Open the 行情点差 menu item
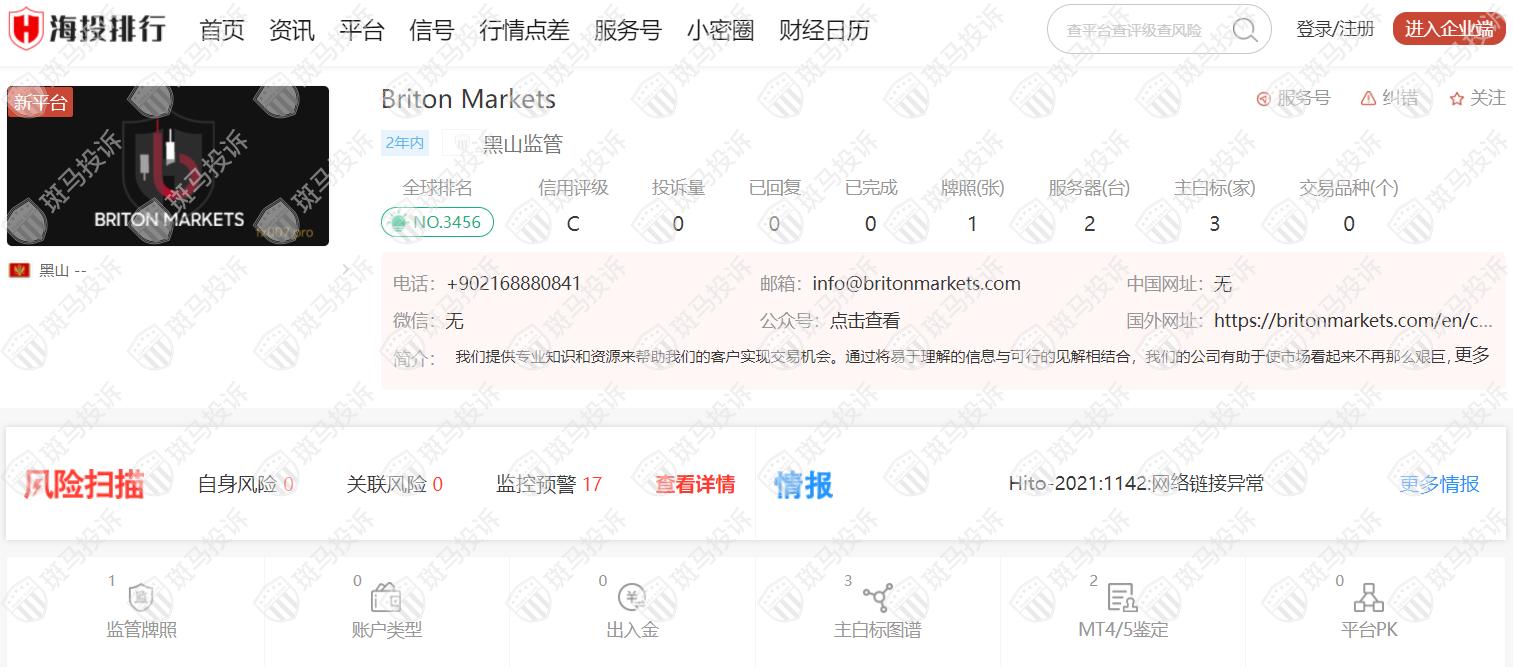1513x667 pixels. [524, 30]
